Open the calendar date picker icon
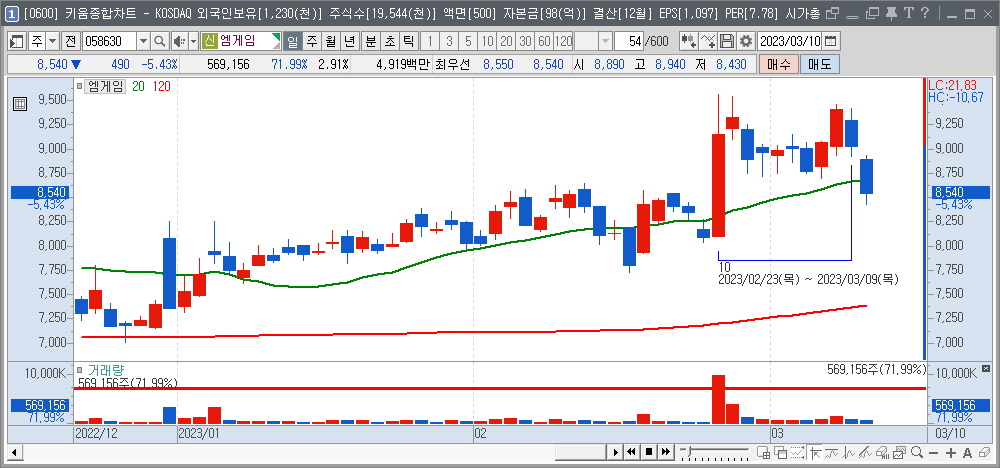Screen dimensions: 1000x468 pyautogui.click(x=830, y=42)
